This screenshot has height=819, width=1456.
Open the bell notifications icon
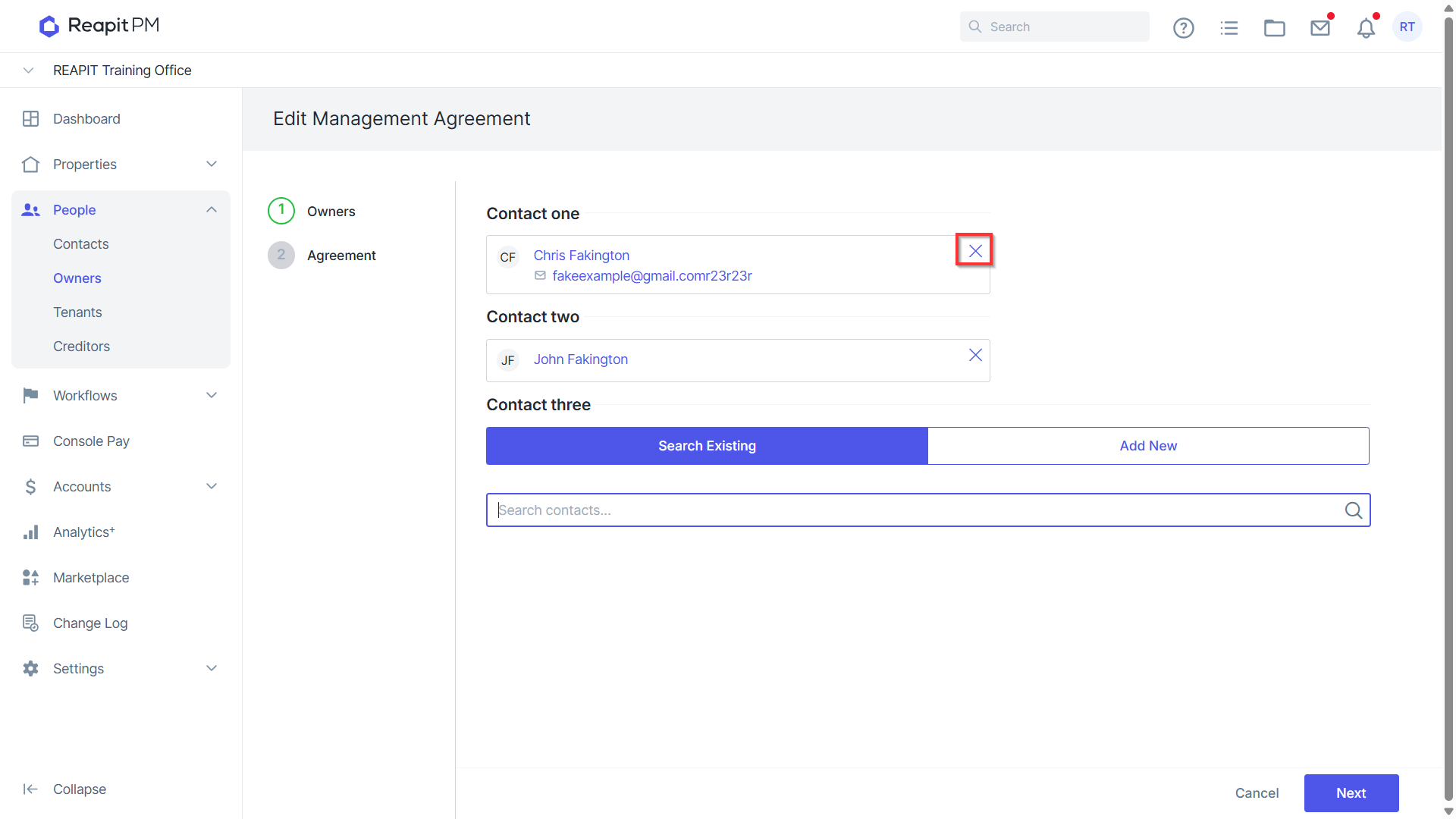[1366, 28]
